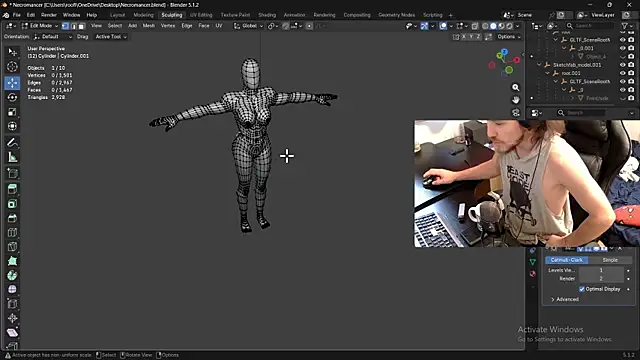Image resolution: width=640 pixels, height=360 pixels.
Task: Click the Blender logo icon in menu bar
Action: click(6, 15)
